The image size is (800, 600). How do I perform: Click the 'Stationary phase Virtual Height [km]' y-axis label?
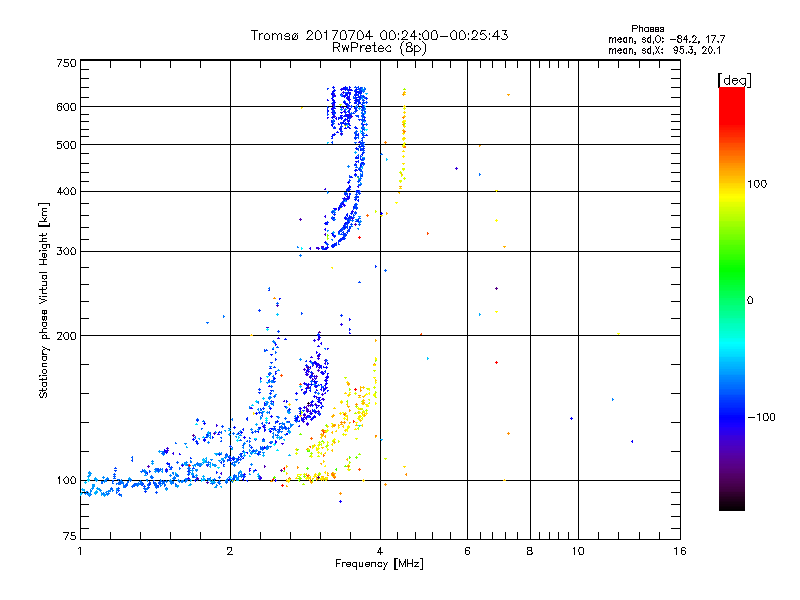(x=44, y=300)
